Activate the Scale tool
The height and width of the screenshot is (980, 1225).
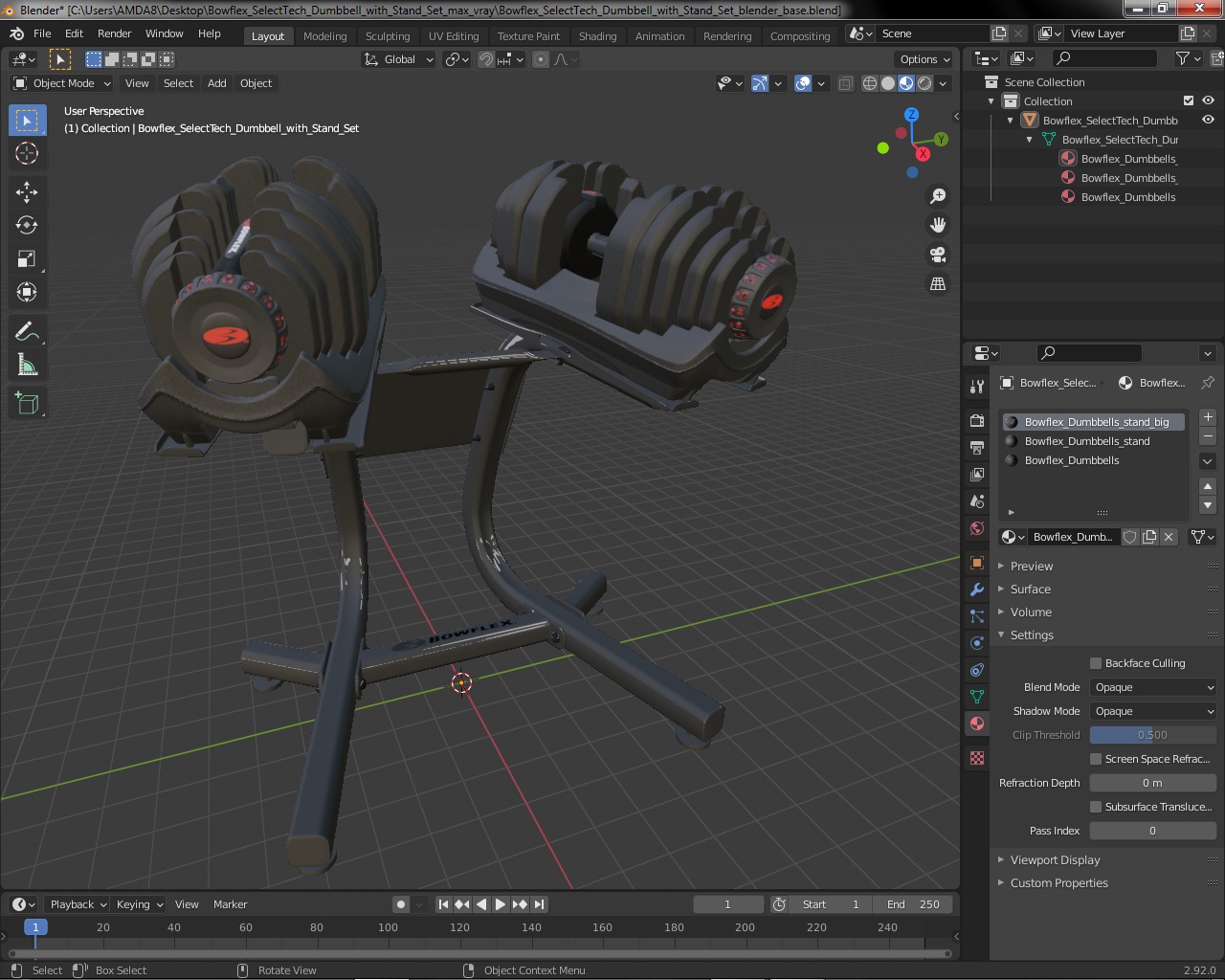(27, 258)
